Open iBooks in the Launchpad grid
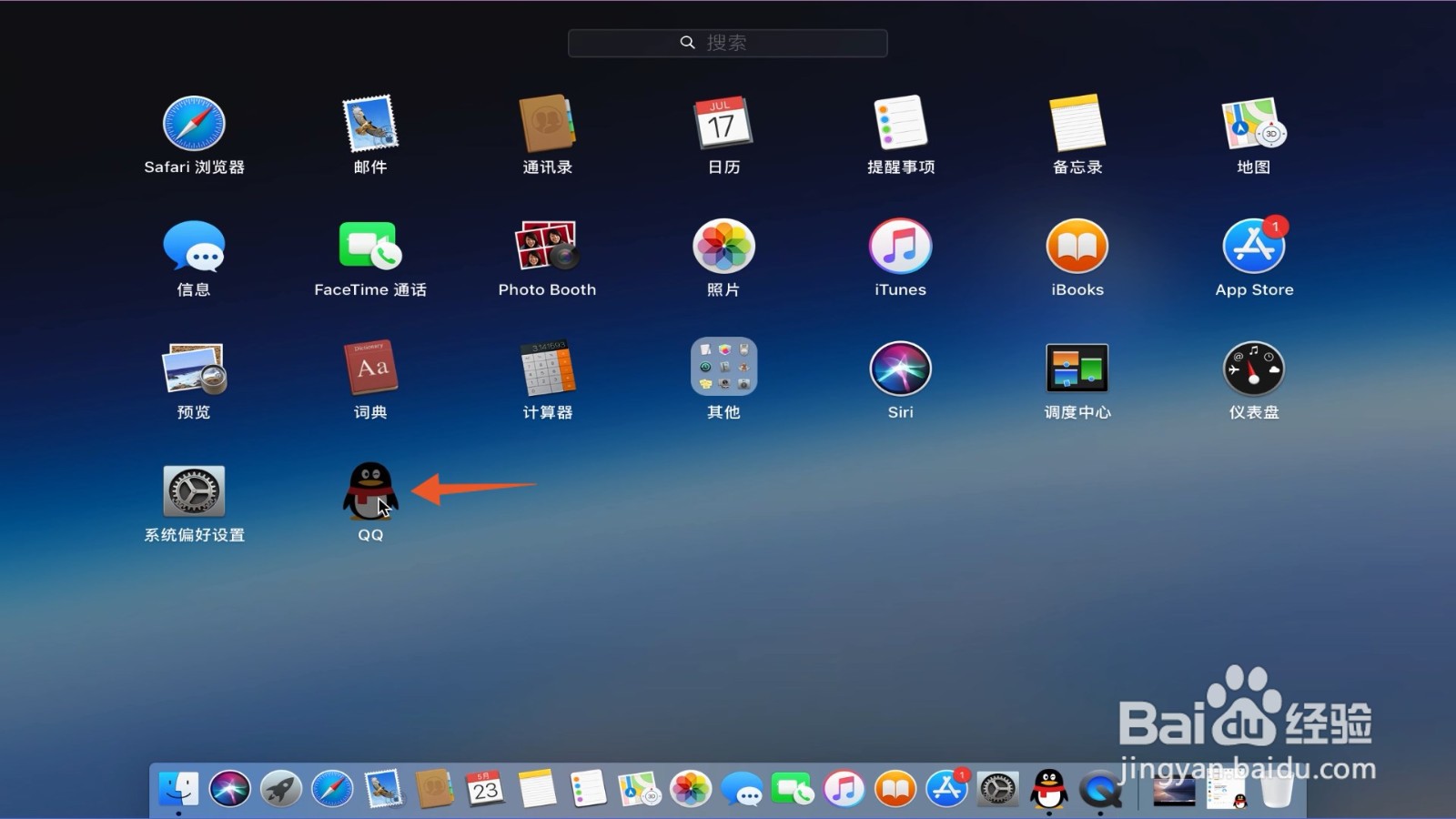The width and height of the screenshot is (1456, 819). click(x=1077, y=246)
